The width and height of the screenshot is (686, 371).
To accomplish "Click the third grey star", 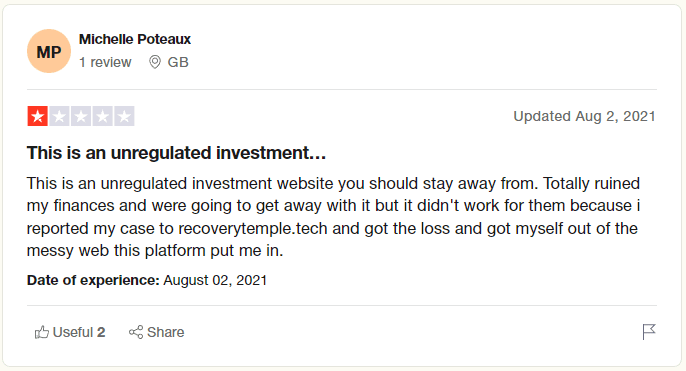I will (x=81, y=116).
